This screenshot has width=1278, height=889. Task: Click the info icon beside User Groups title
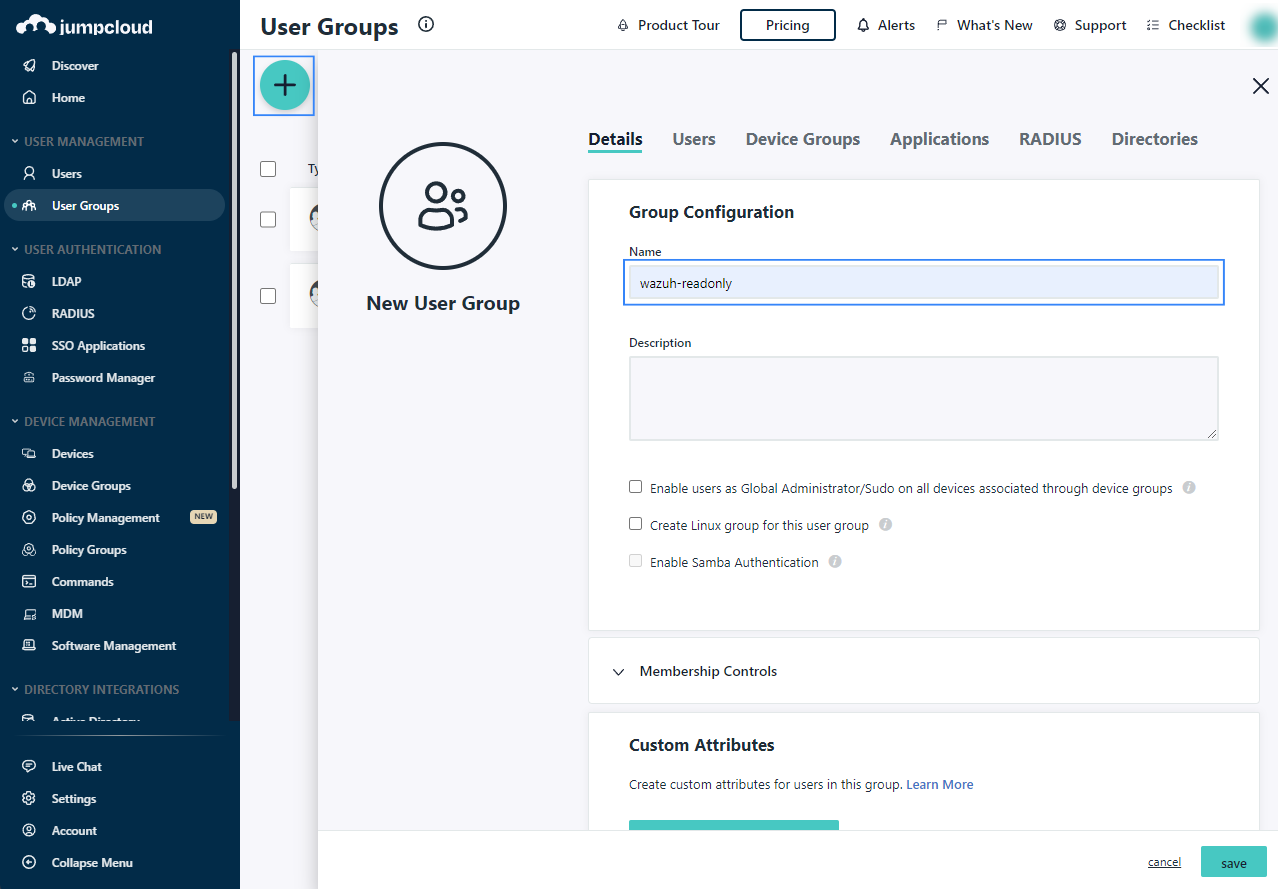pos(426,25)
